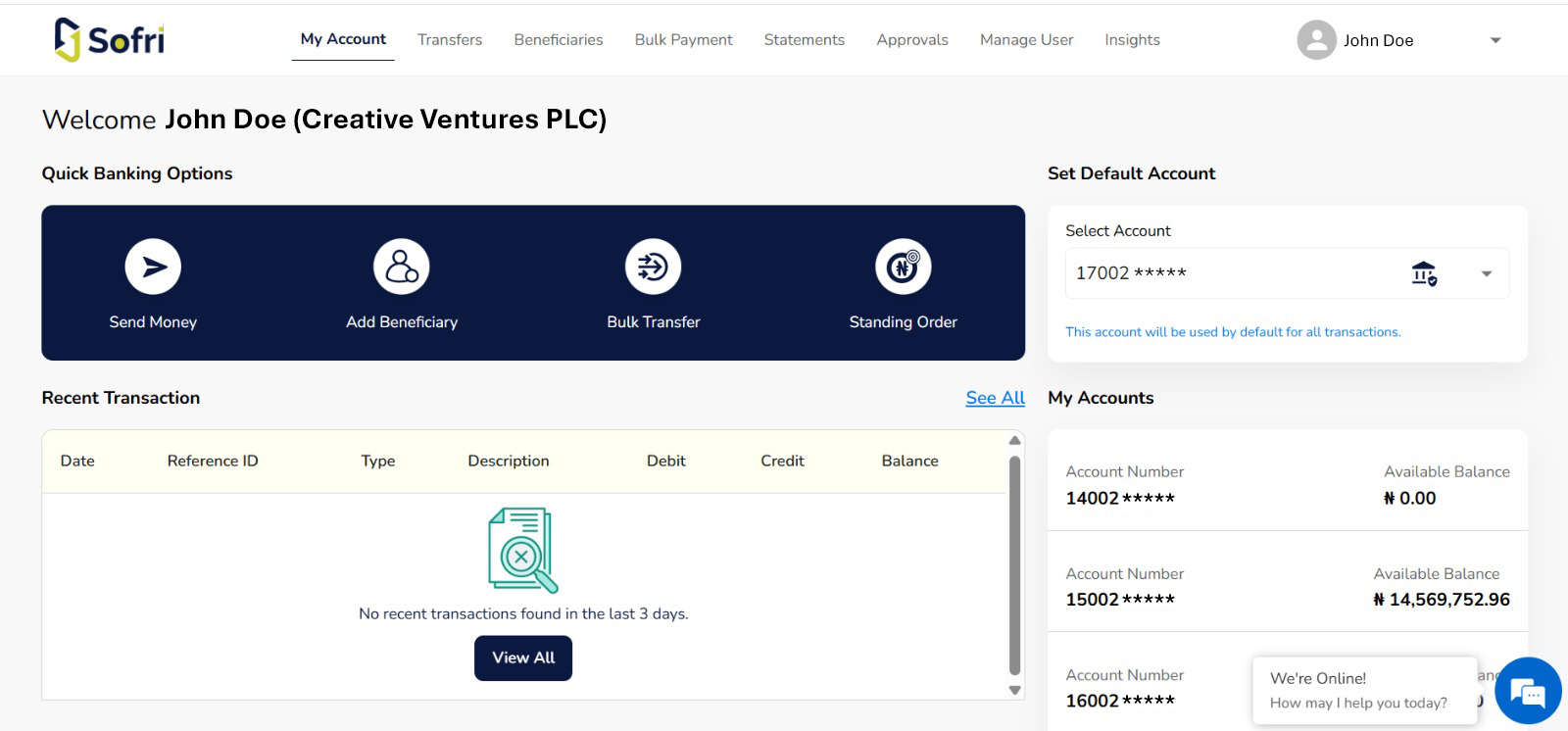Image resolution: width=1568 pixels, height=731 pixels.
Task: Select account number 15002 row
Action: [1287, 587]
